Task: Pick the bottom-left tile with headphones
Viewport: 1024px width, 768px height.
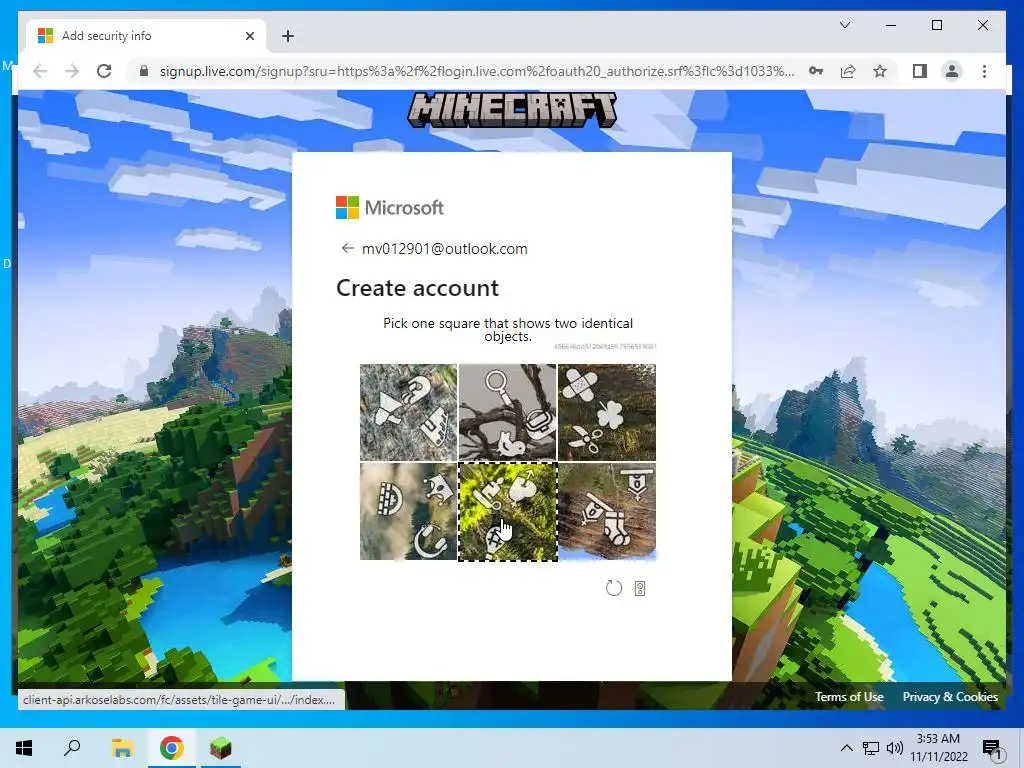Action: pyautogui.click(x=408, y=511)
